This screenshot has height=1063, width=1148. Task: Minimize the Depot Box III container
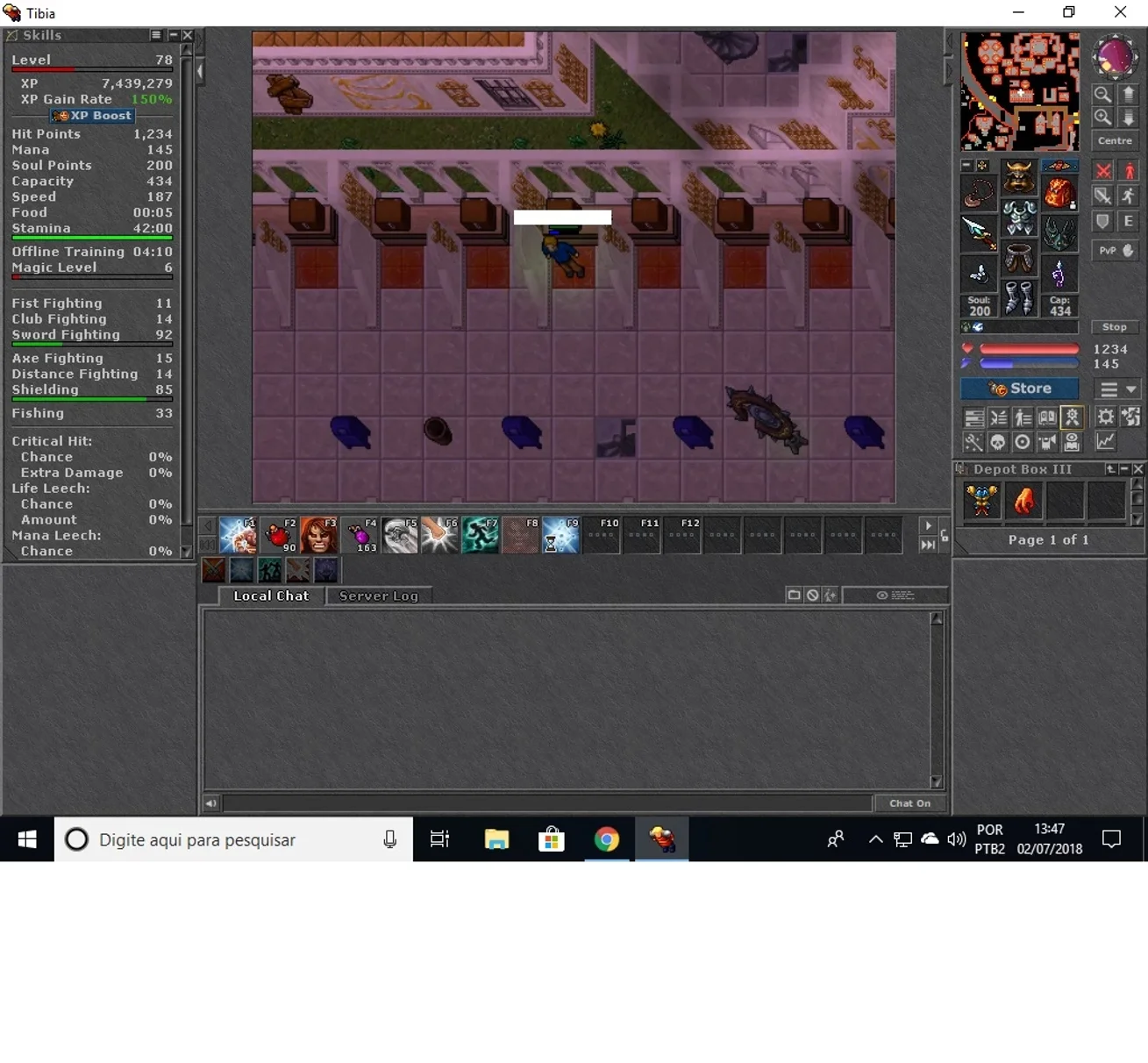click(1124, 469)
